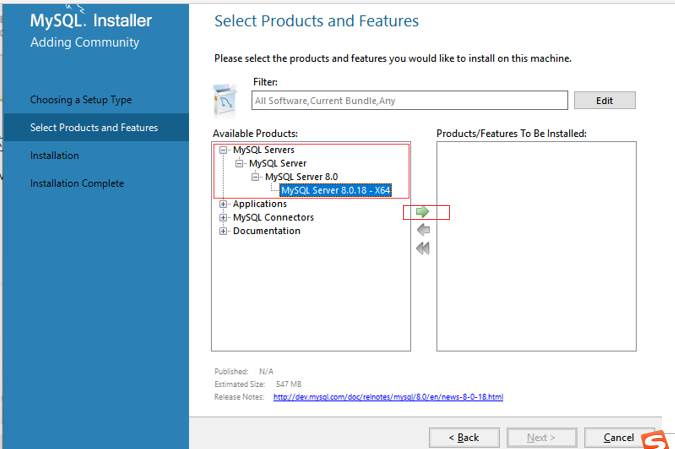Expand the Documentation tree node

pyautogui.click(x=223, y=231)
